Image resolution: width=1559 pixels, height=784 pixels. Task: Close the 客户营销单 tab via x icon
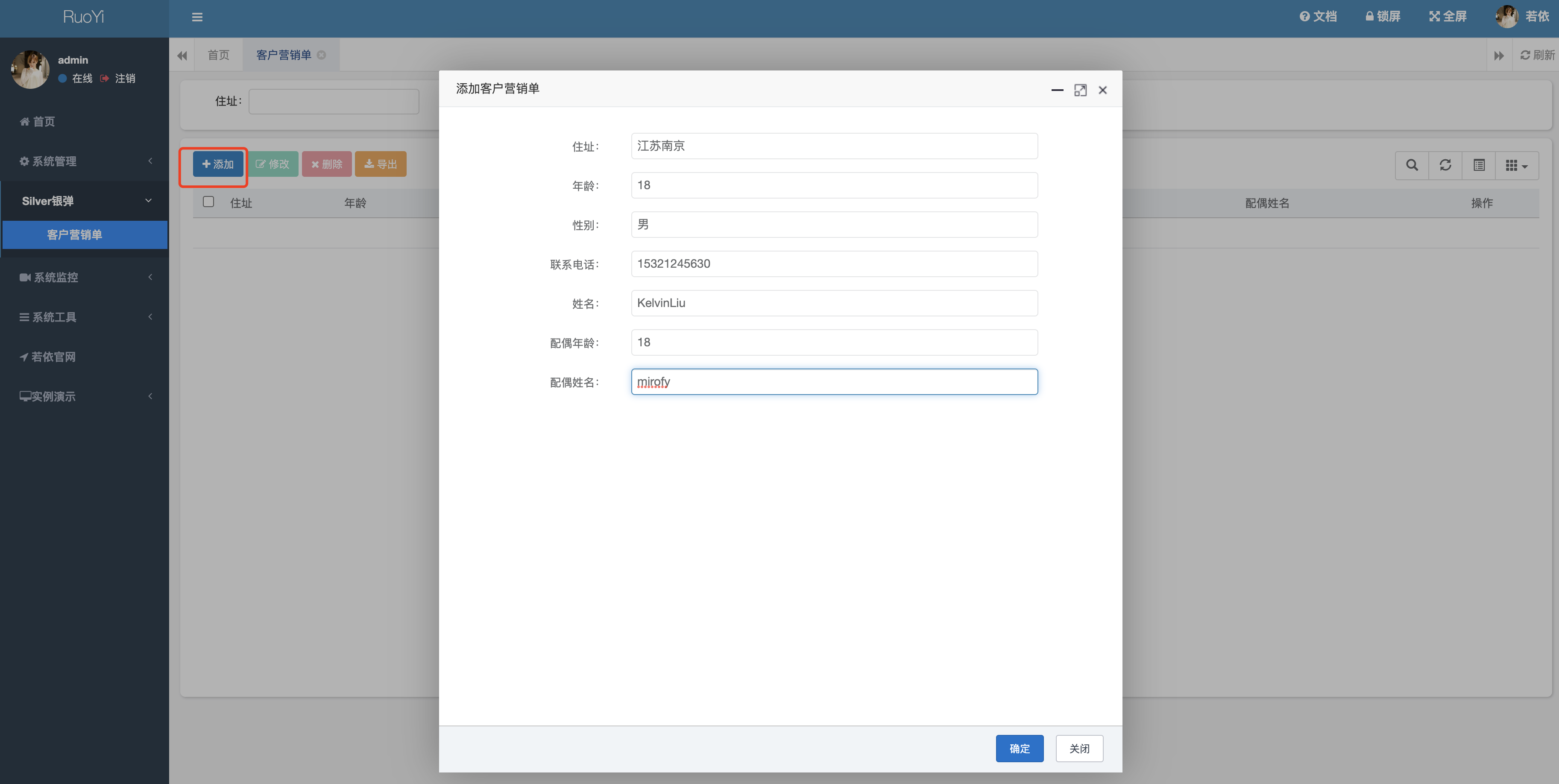point(322,55)
